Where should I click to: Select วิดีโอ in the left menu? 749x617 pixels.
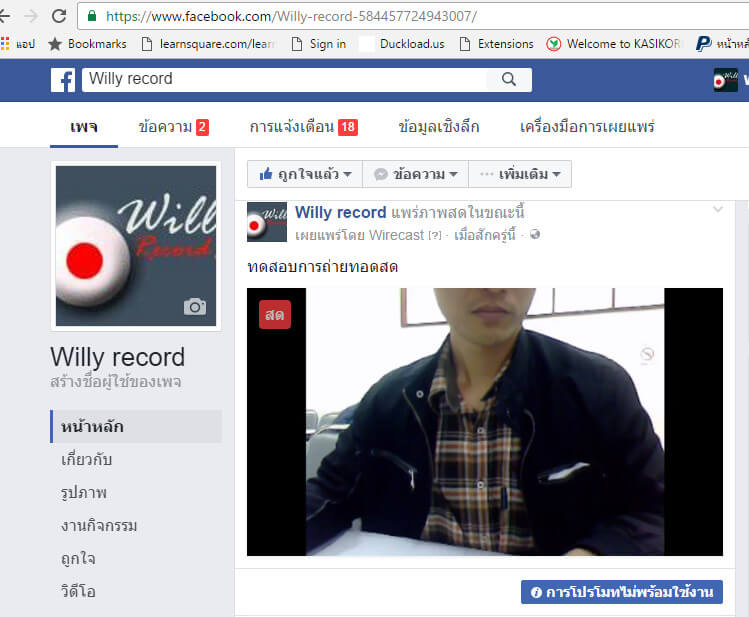(78, 592)
